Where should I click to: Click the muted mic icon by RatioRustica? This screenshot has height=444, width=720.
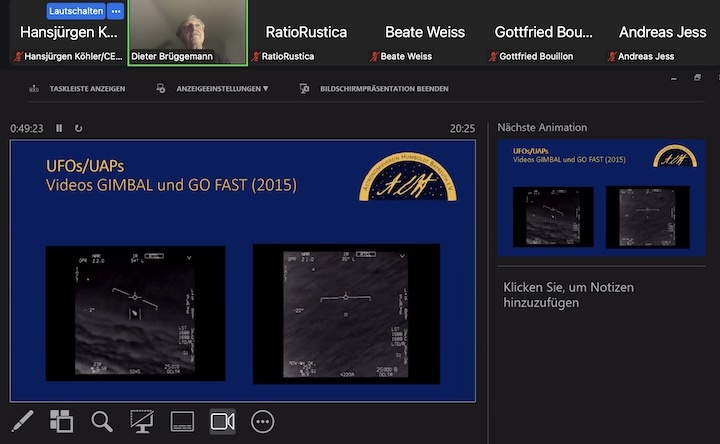click(256, 57)
